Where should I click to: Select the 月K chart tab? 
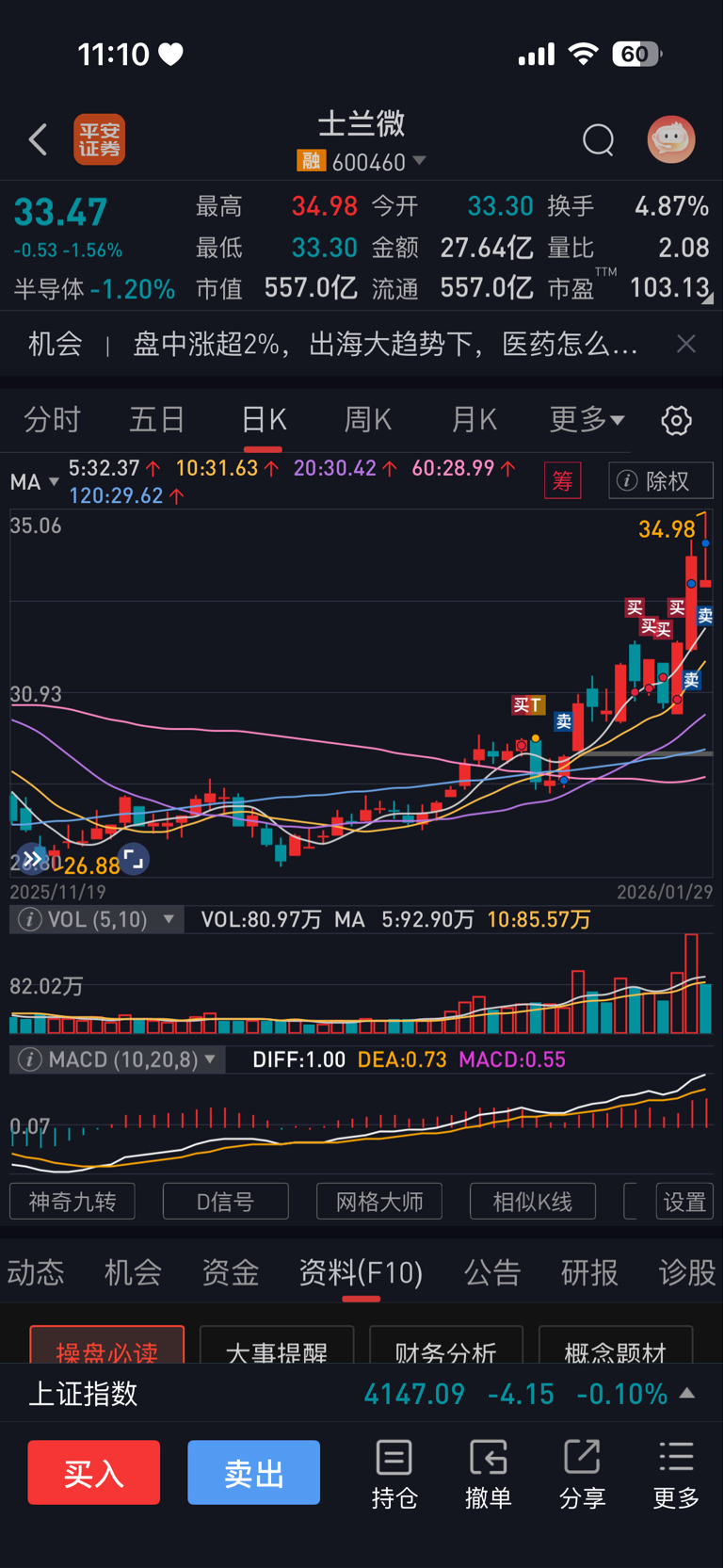pyautogui.click(x=474, y=420)
